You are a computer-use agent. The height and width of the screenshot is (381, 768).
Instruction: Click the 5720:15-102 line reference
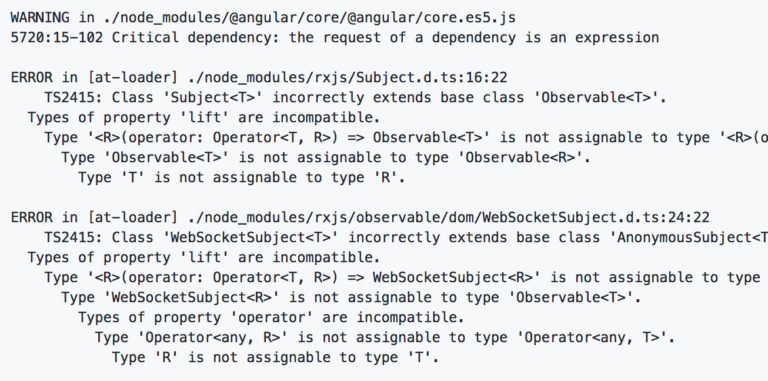click(56, 38)
